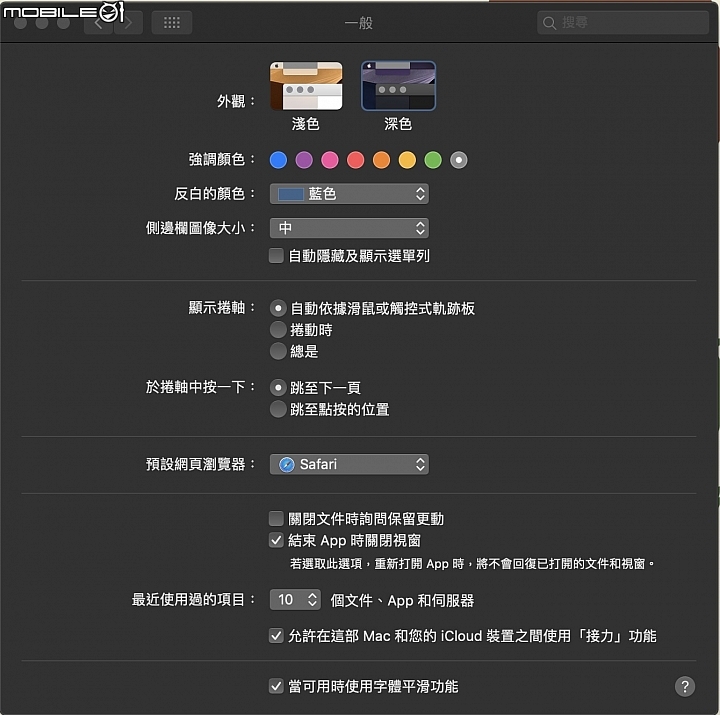Image resolution: width=720 pixels, height=715 pixels.
Task: Click the 一般 window title
Action: 359,23
